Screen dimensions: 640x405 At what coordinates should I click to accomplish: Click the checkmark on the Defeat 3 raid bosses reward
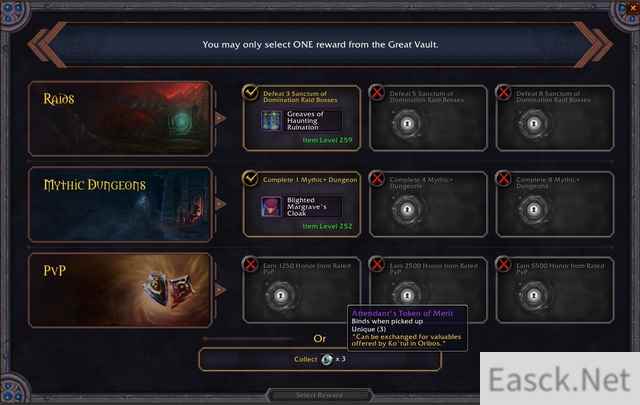point(250,92)
